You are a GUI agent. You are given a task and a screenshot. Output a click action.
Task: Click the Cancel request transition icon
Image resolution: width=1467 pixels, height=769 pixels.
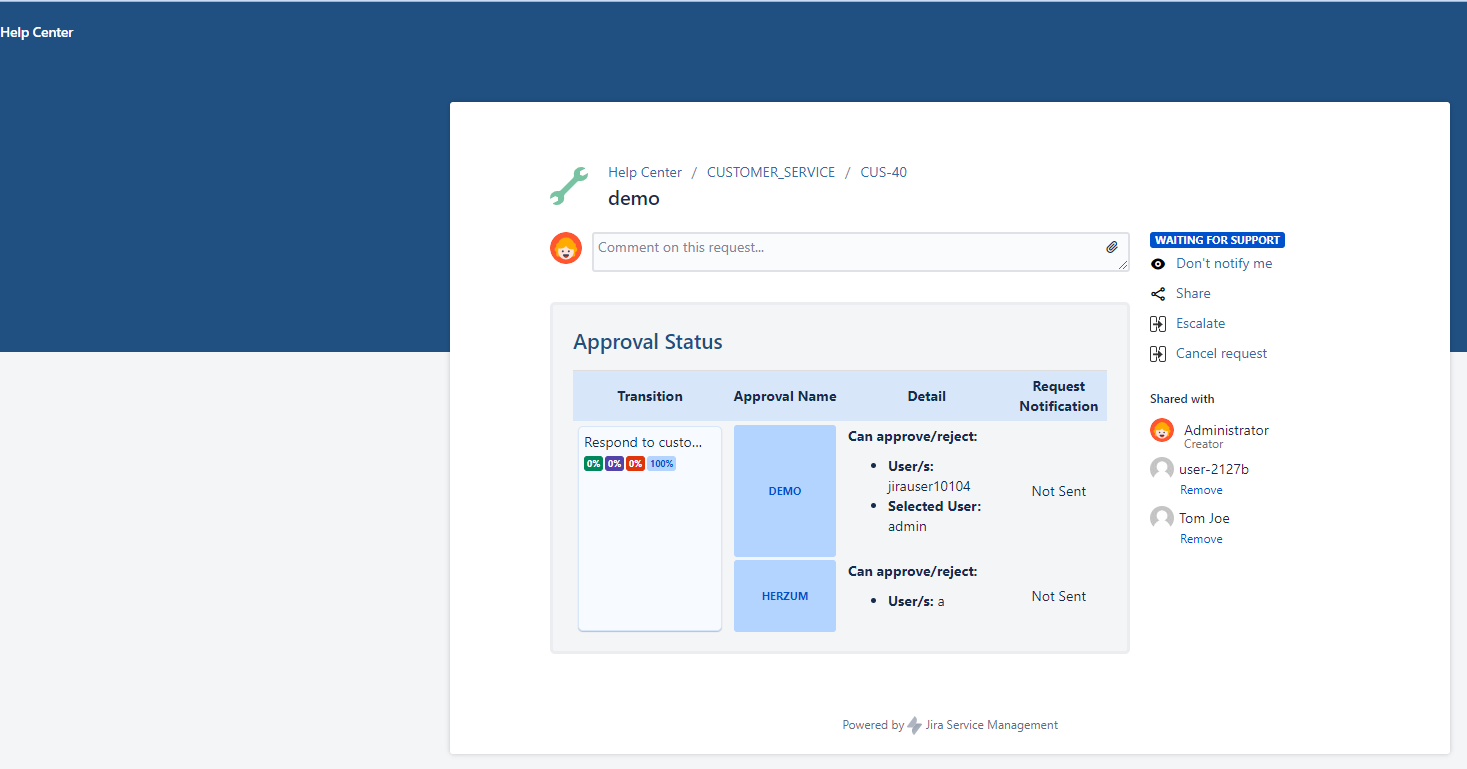point(1158,354)
